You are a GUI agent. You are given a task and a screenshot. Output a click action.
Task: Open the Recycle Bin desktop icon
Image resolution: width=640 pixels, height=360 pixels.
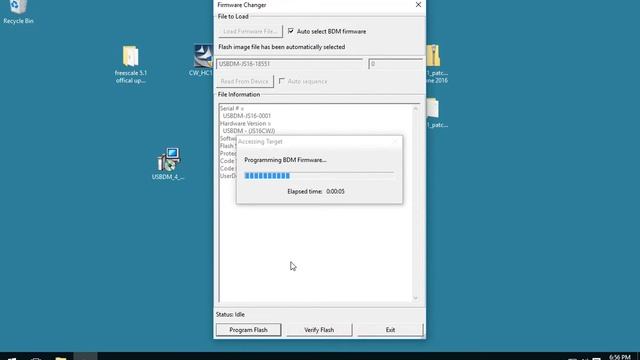pyautogui.click(x=18, y=11)
